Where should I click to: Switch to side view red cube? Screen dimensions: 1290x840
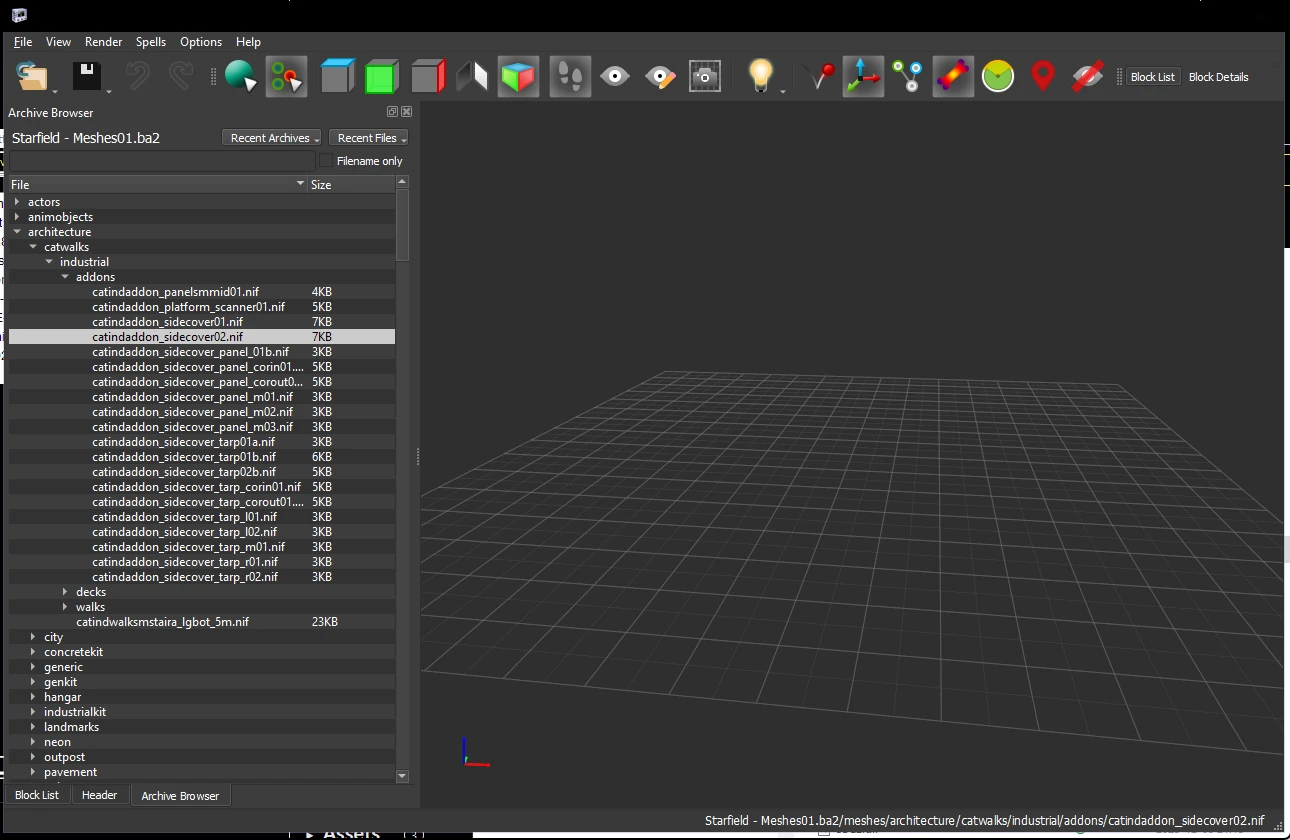pyautogui.click(x=427, y=76)
